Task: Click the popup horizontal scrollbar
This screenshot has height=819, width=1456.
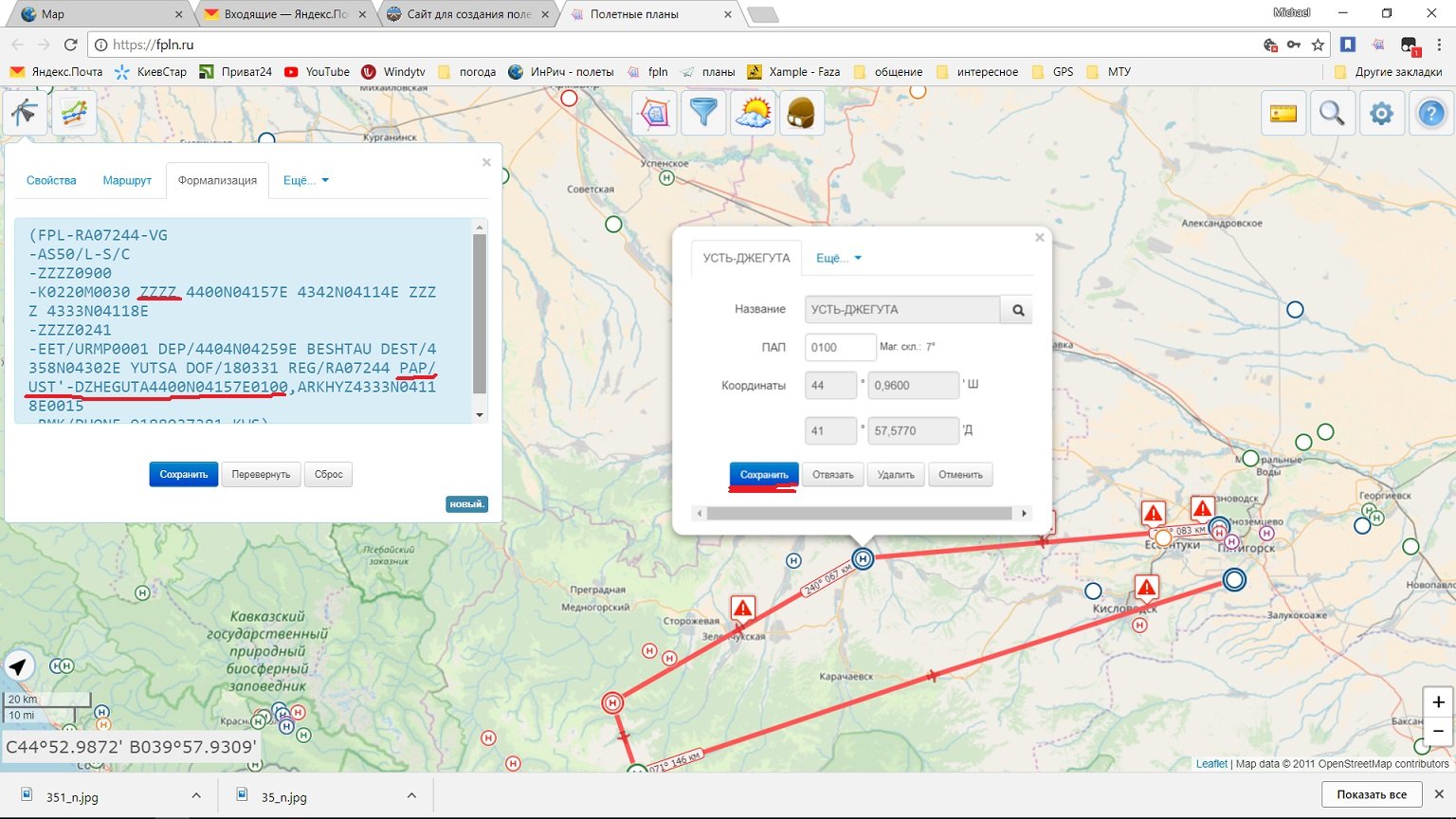Action: (859, 514)
